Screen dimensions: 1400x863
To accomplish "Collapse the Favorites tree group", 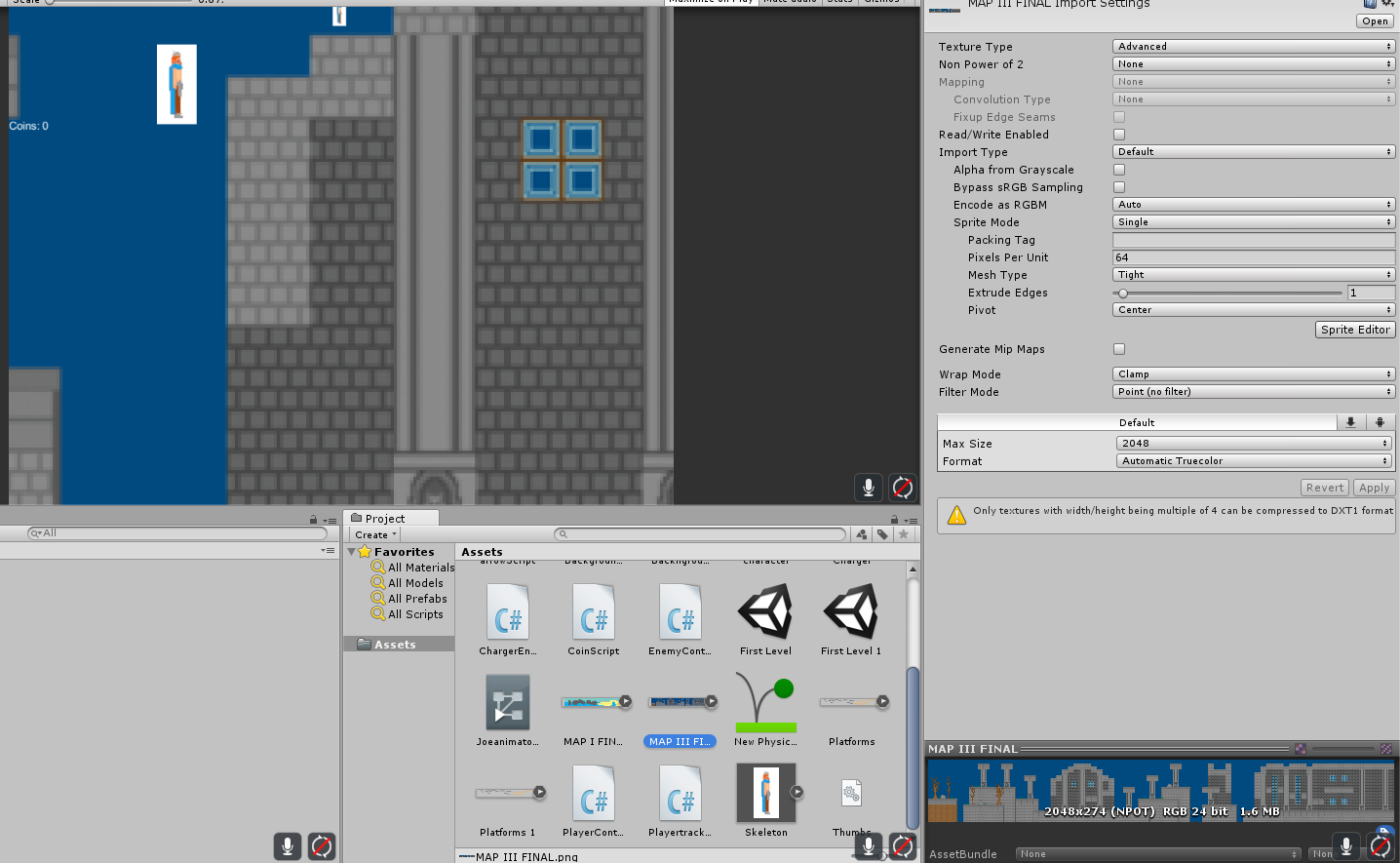I will point(352,552).
